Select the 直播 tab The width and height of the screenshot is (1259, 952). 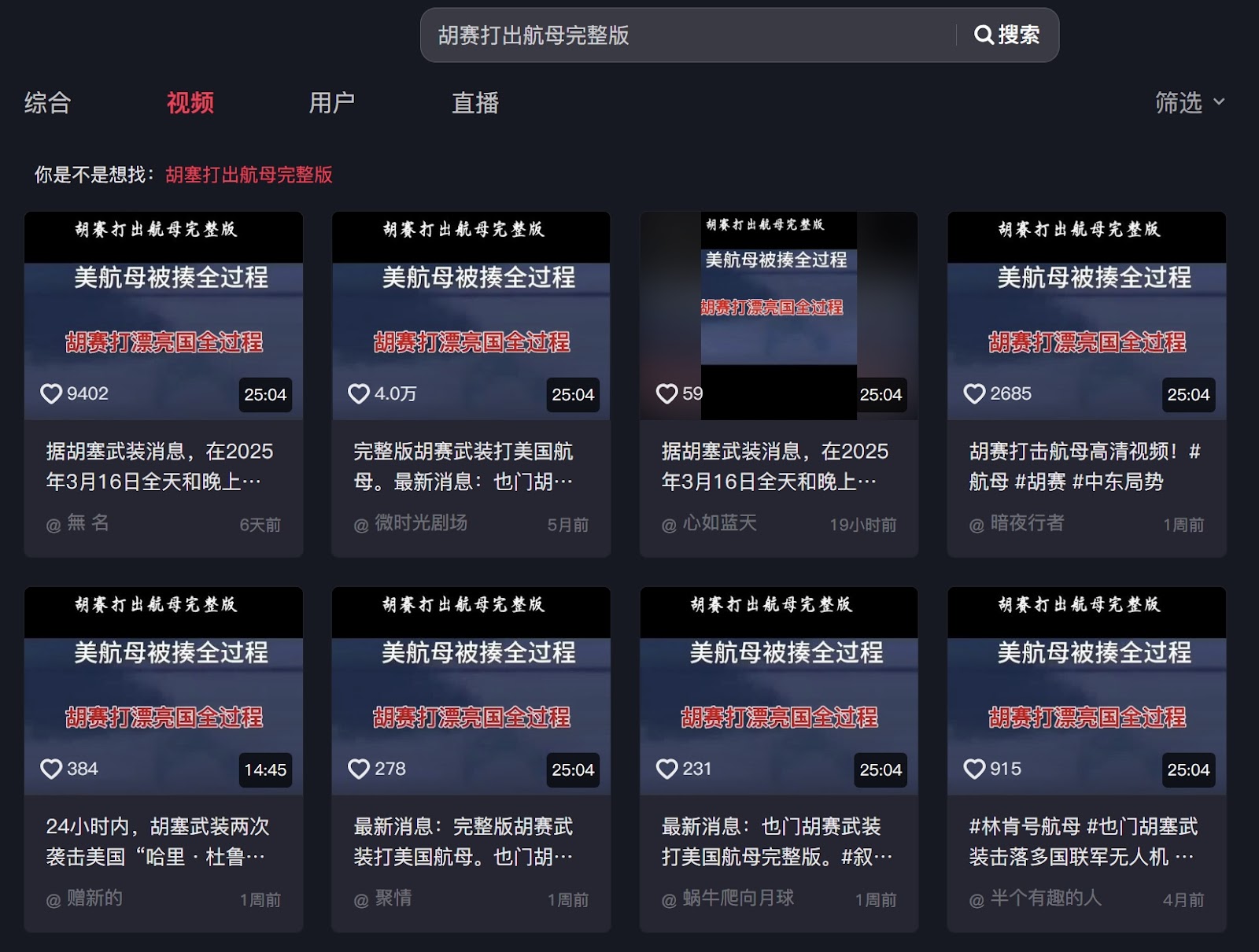[474, 102]
